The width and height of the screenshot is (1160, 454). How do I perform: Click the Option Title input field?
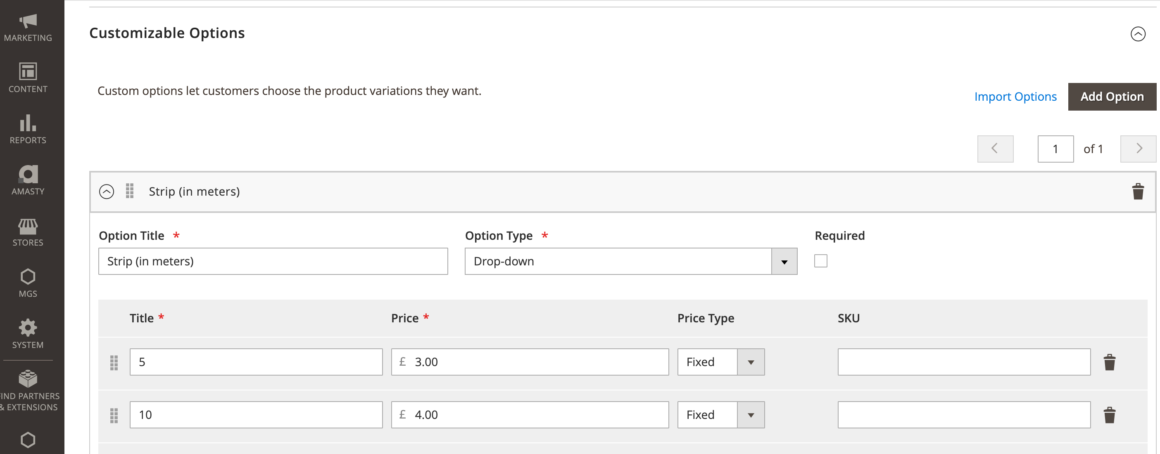(x=273, y=261)
